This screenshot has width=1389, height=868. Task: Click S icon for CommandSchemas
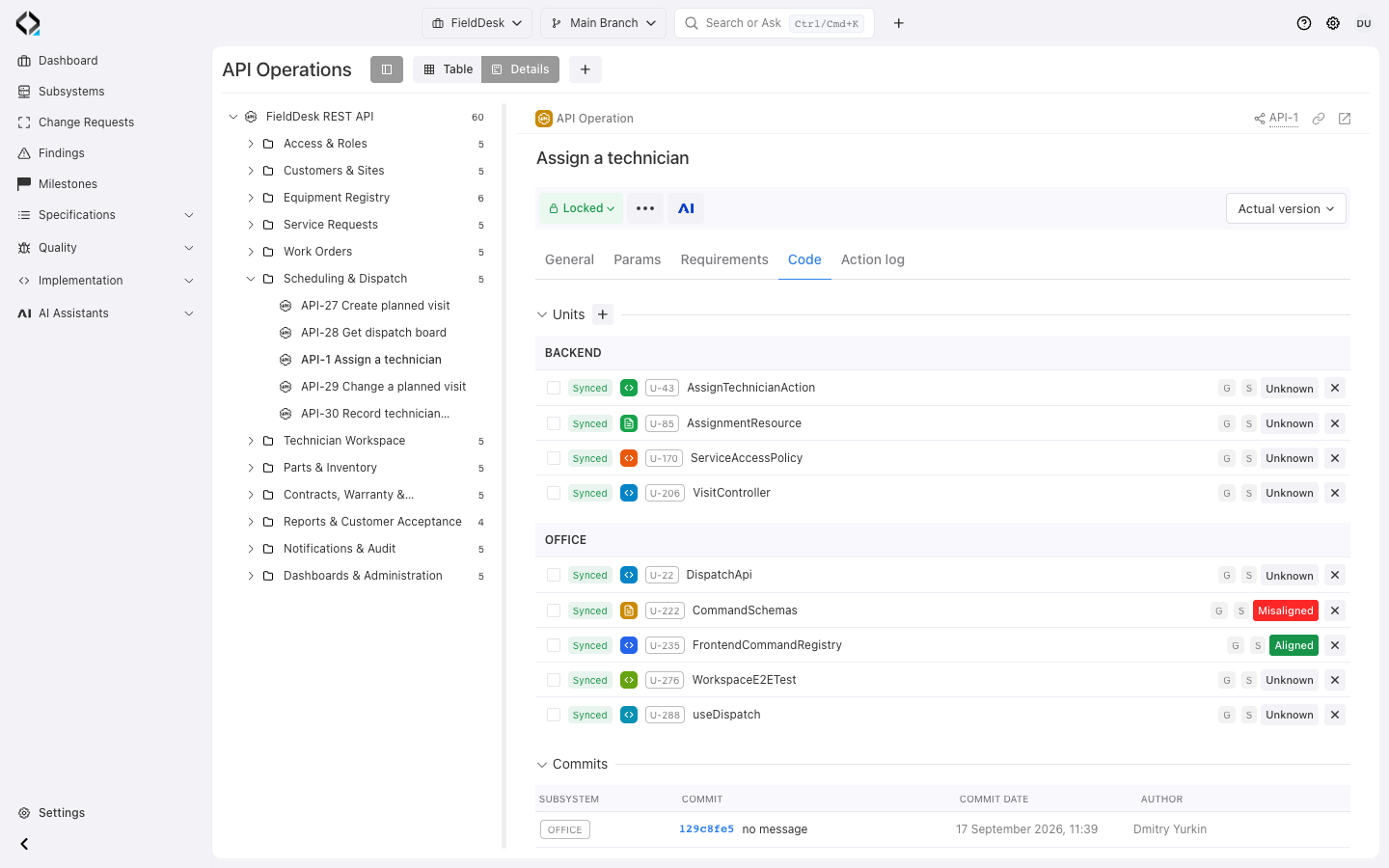(x=1241, y=610)
